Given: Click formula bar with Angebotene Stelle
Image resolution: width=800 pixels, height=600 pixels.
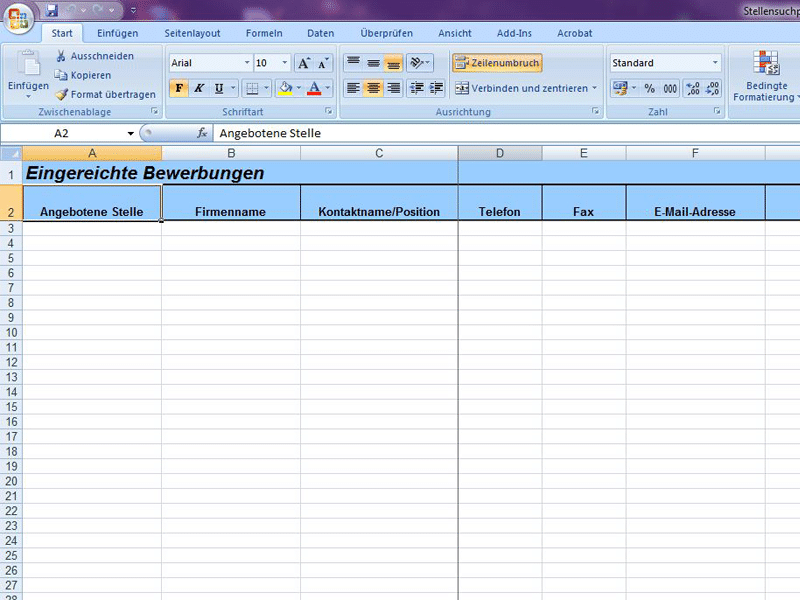Looking at the screenshot, I should tap(506, 133).
